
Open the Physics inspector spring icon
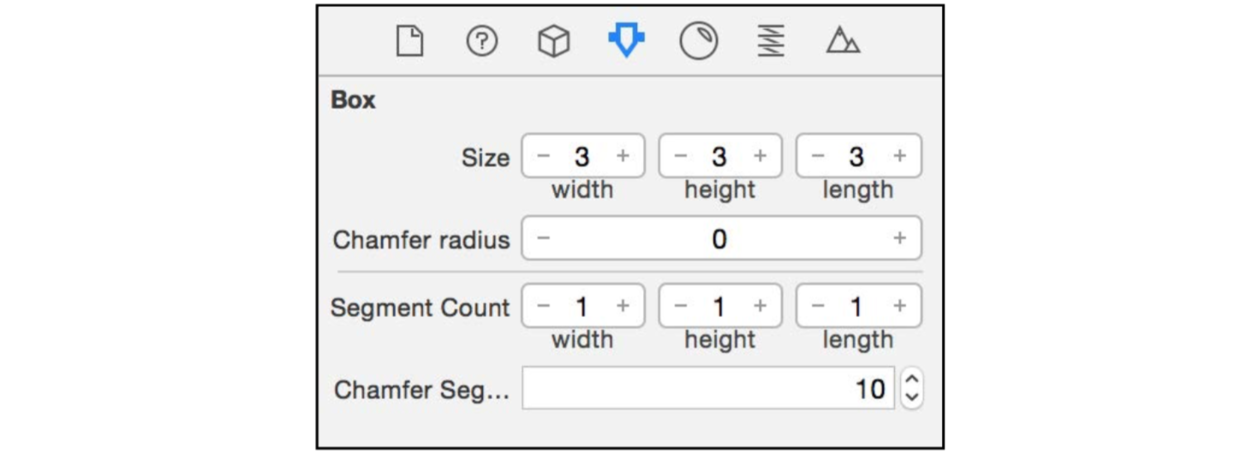pos(771,42)
